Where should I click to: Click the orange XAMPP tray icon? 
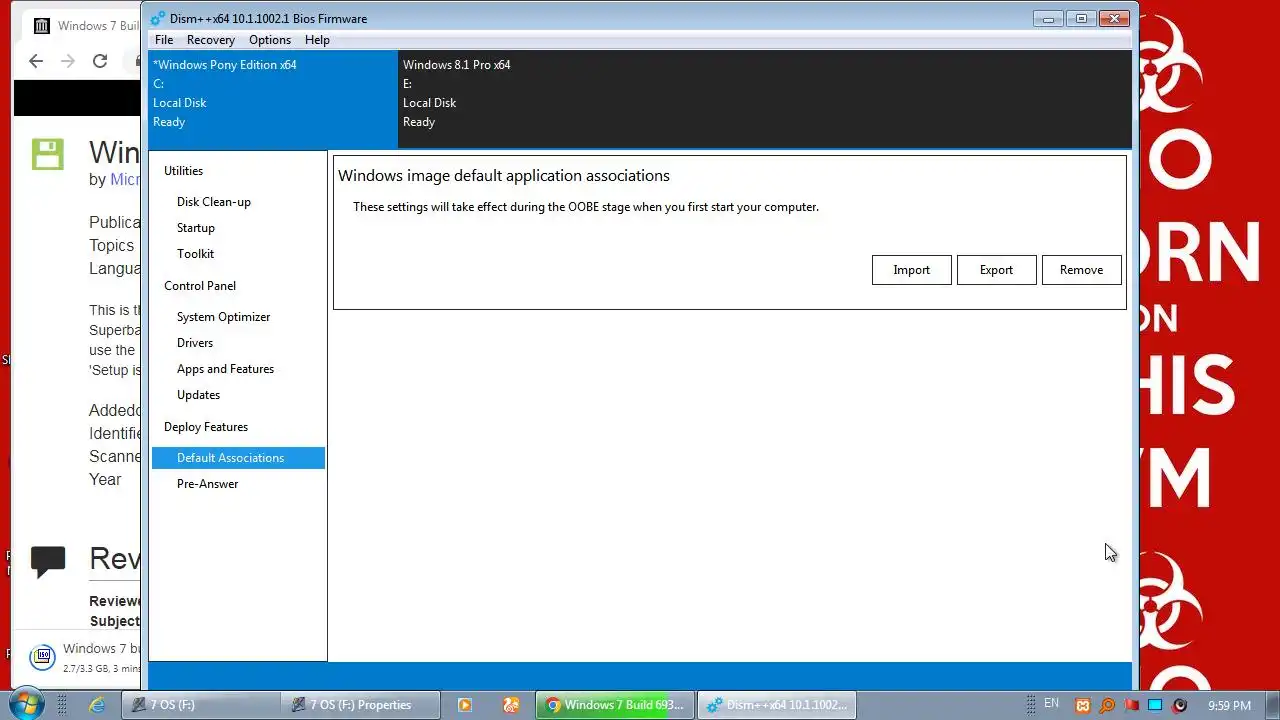tap(1083, 705)
